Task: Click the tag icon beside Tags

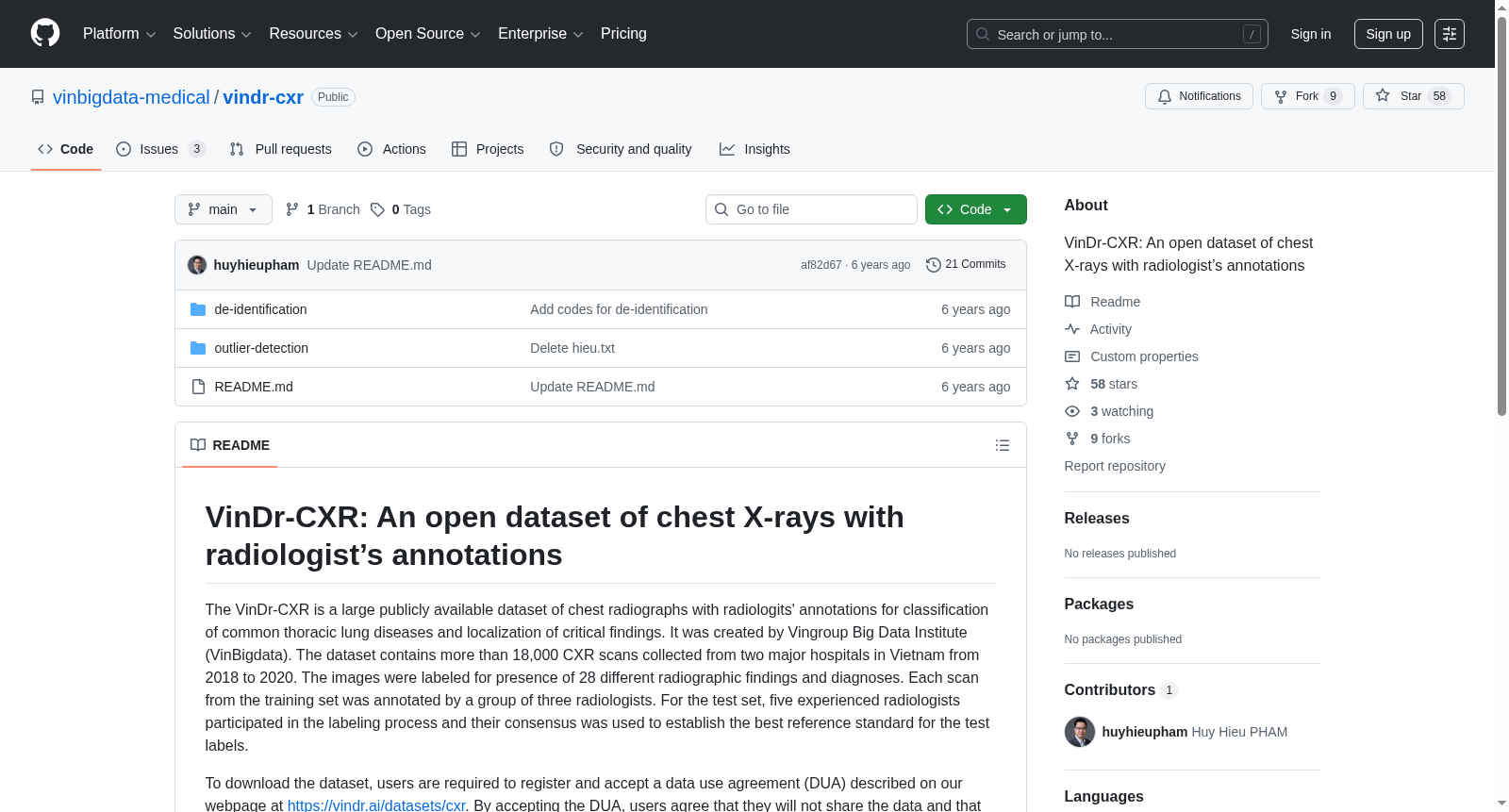Action: click(x=377, y=209)
